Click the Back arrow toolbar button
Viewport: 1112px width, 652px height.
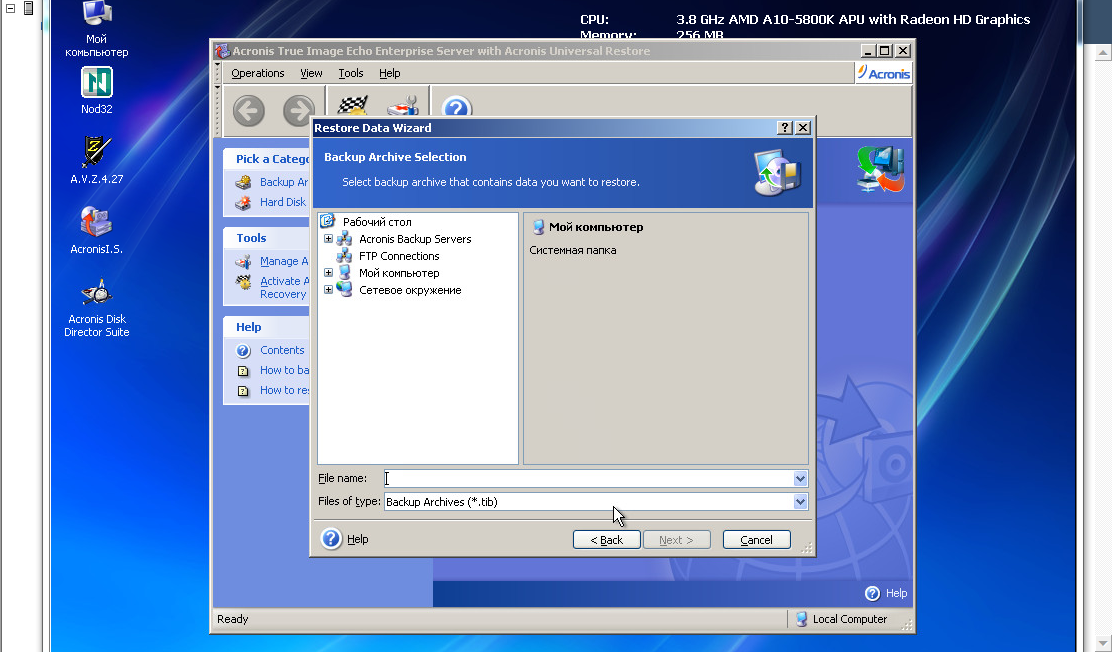click(x=249, y=111)
